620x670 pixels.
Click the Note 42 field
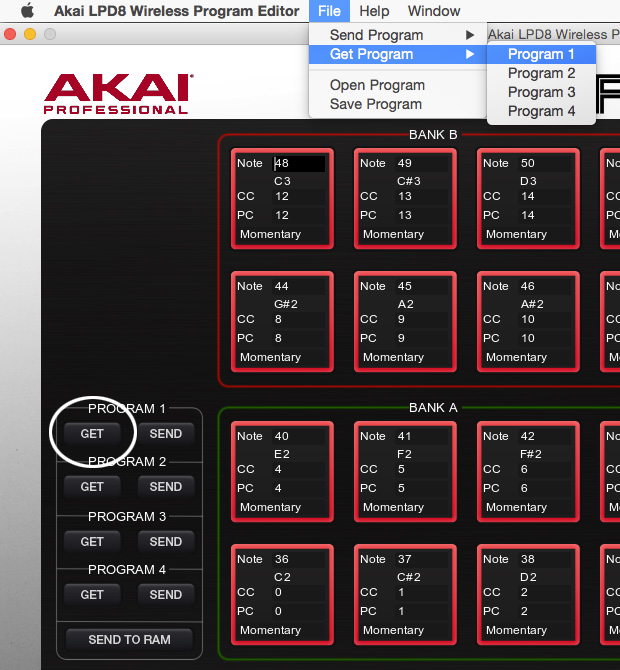(545, 436)
